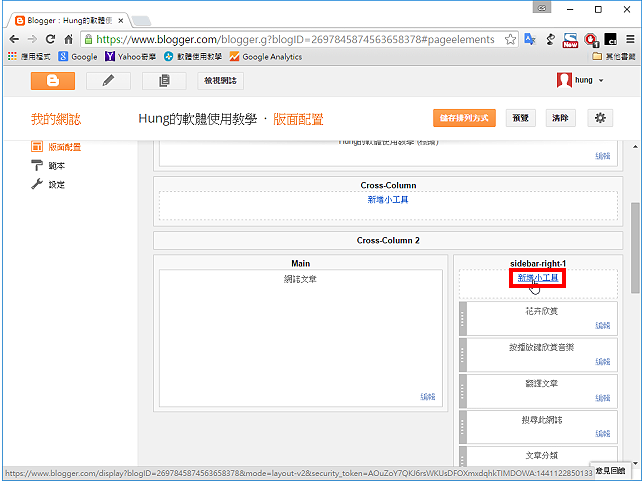The width and height of the screenshot is (643, 483).
Task: Open the gear settings button
Action: 600,118
